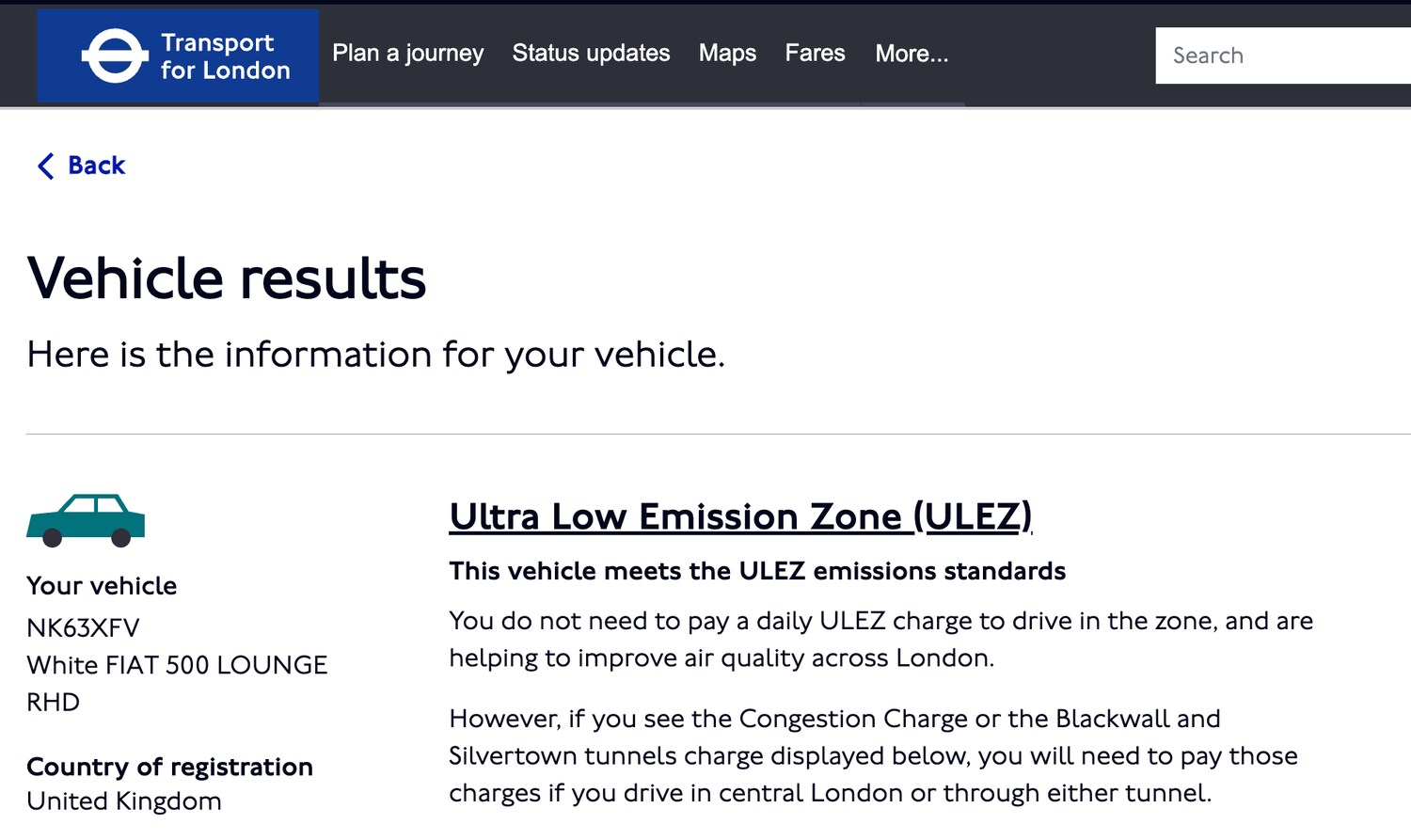Viewport: 1411px width, 840px height.
Task: Click the United Kingdom country value
Action: pos(124,801)
